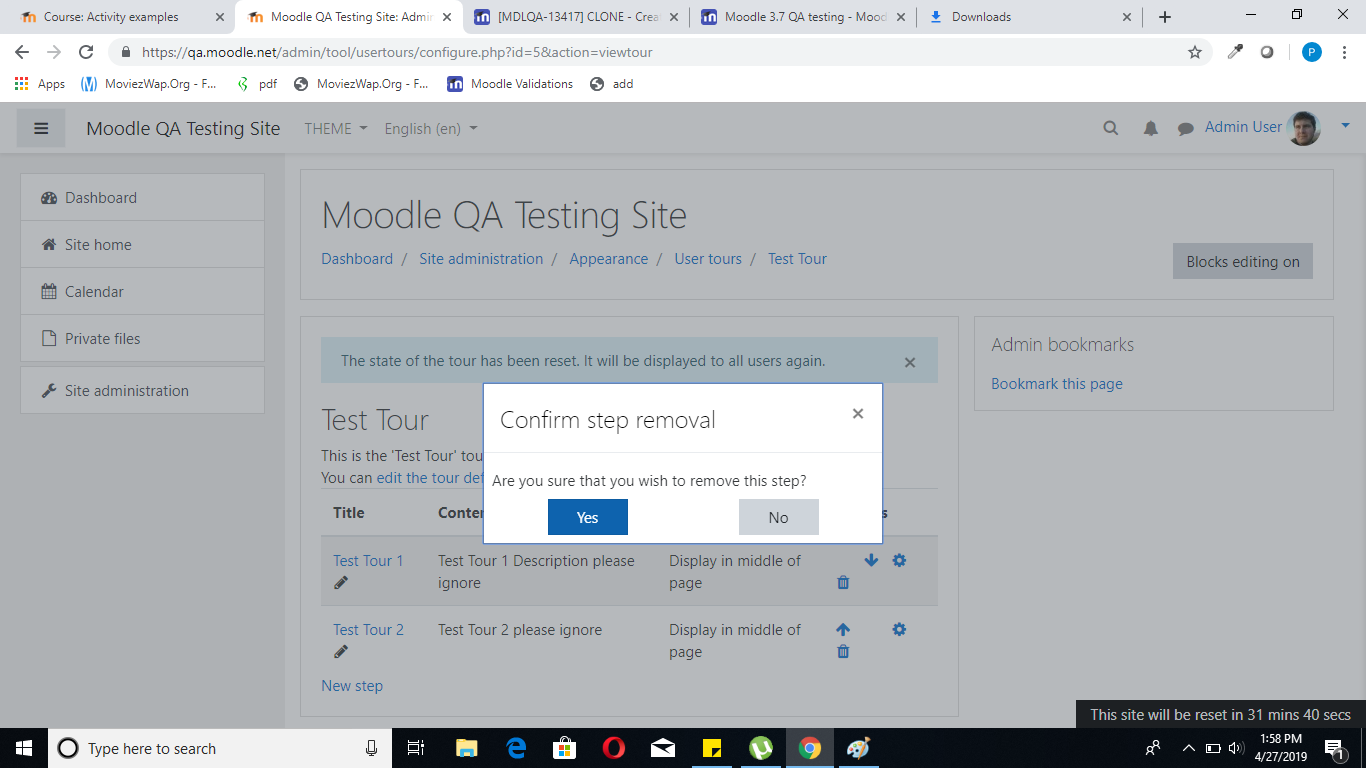This screenshot has height=768, width=1366.
Task: Open Opera from the taskbar
Action: (613, 748)
